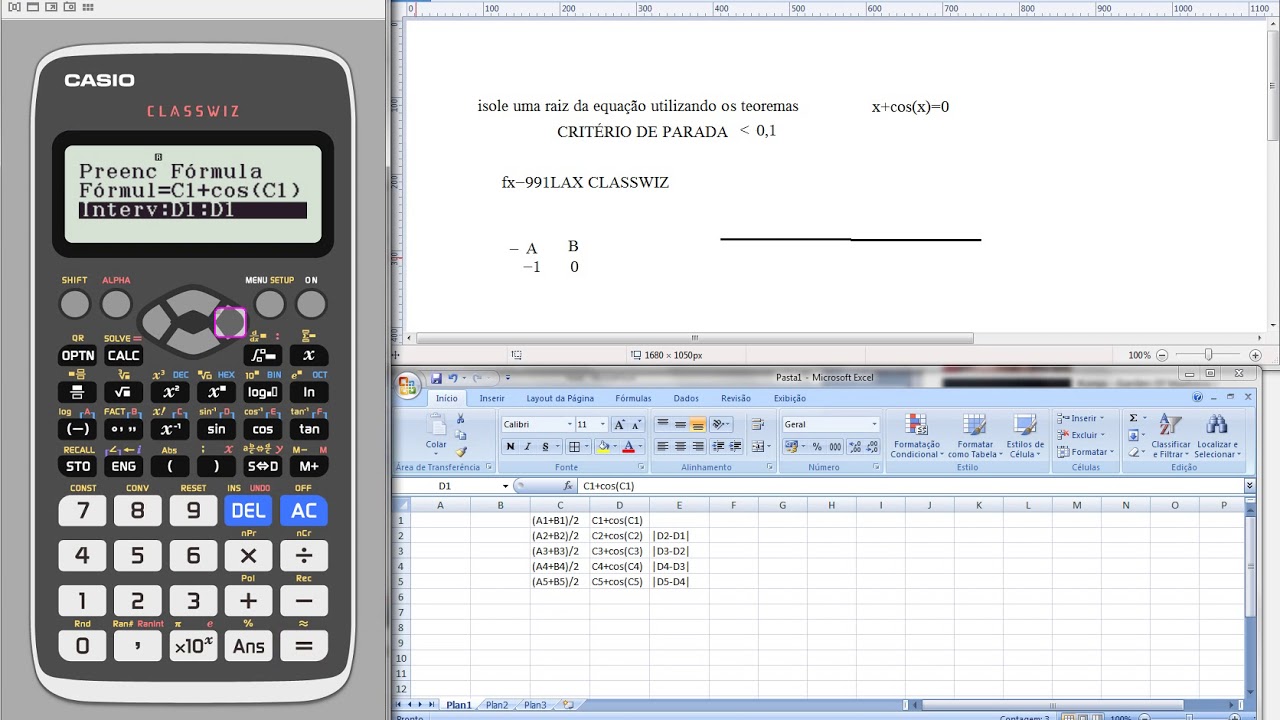Tap the ALPHA key on the calculator
This screenshot has width=1280, height=720.
(x=116, y=304)
